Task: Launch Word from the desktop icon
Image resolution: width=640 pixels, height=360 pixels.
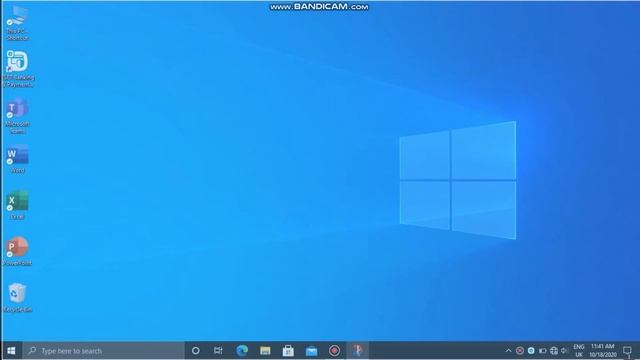Action: coord(17,158)
